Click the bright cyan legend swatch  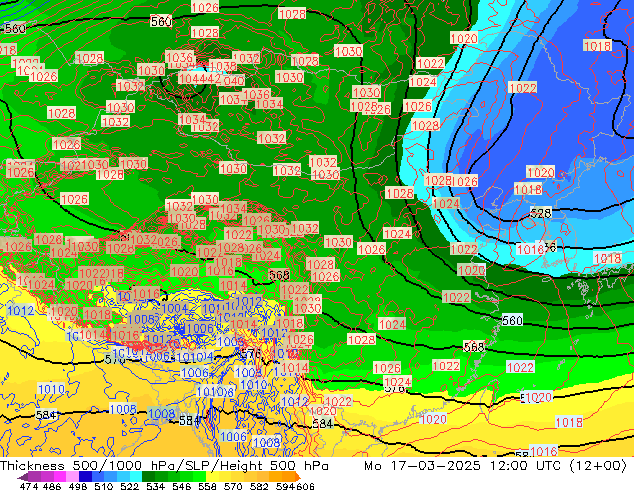136,477
